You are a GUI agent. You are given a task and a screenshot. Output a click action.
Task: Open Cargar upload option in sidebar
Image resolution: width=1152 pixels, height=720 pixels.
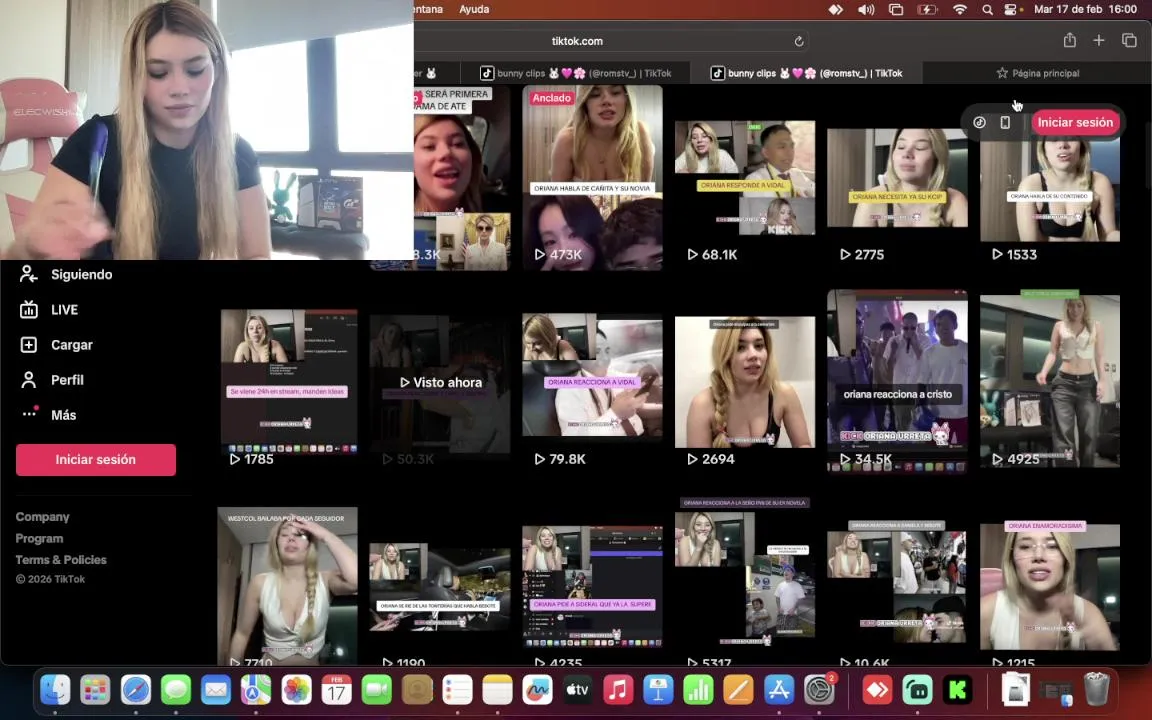tap(56, 345)
